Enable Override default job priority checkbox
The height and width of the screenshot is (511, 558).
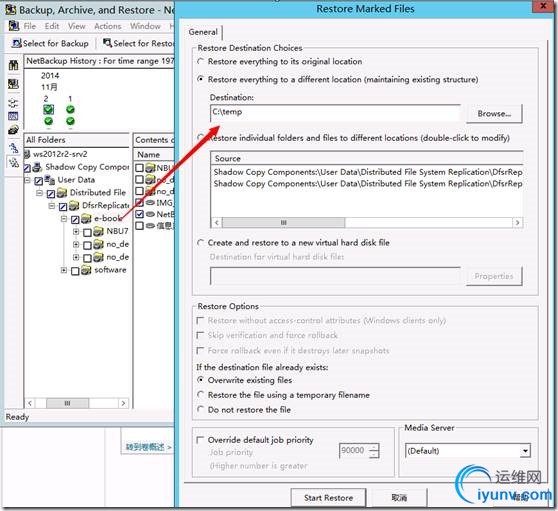click(x=200, y=440)
